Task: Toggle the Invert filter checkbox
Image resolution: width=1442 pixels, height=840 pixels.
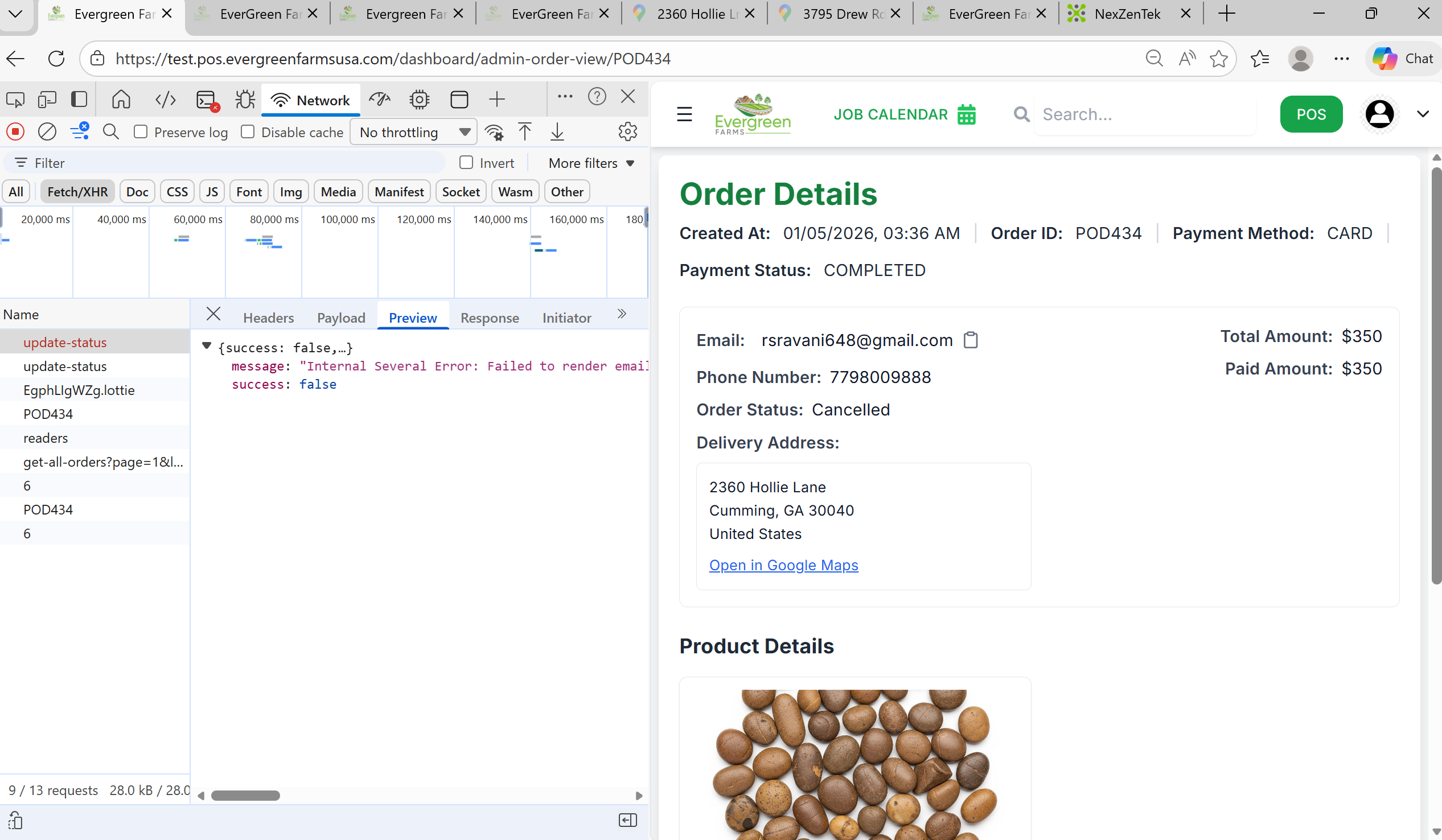Action: (466, 163)
